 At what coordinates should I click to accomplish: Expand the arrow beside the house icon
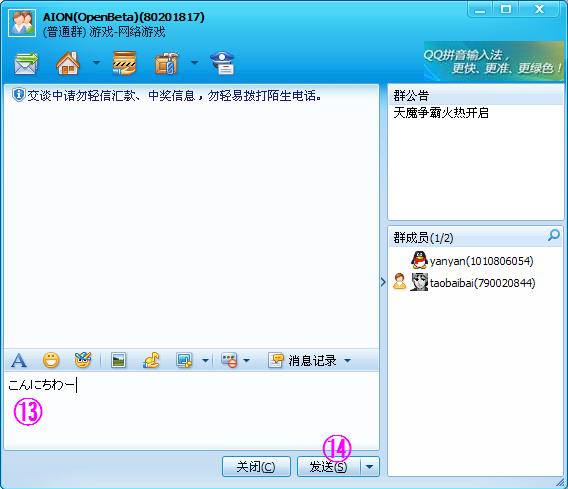pyautogui.click(x=96, y=63)
